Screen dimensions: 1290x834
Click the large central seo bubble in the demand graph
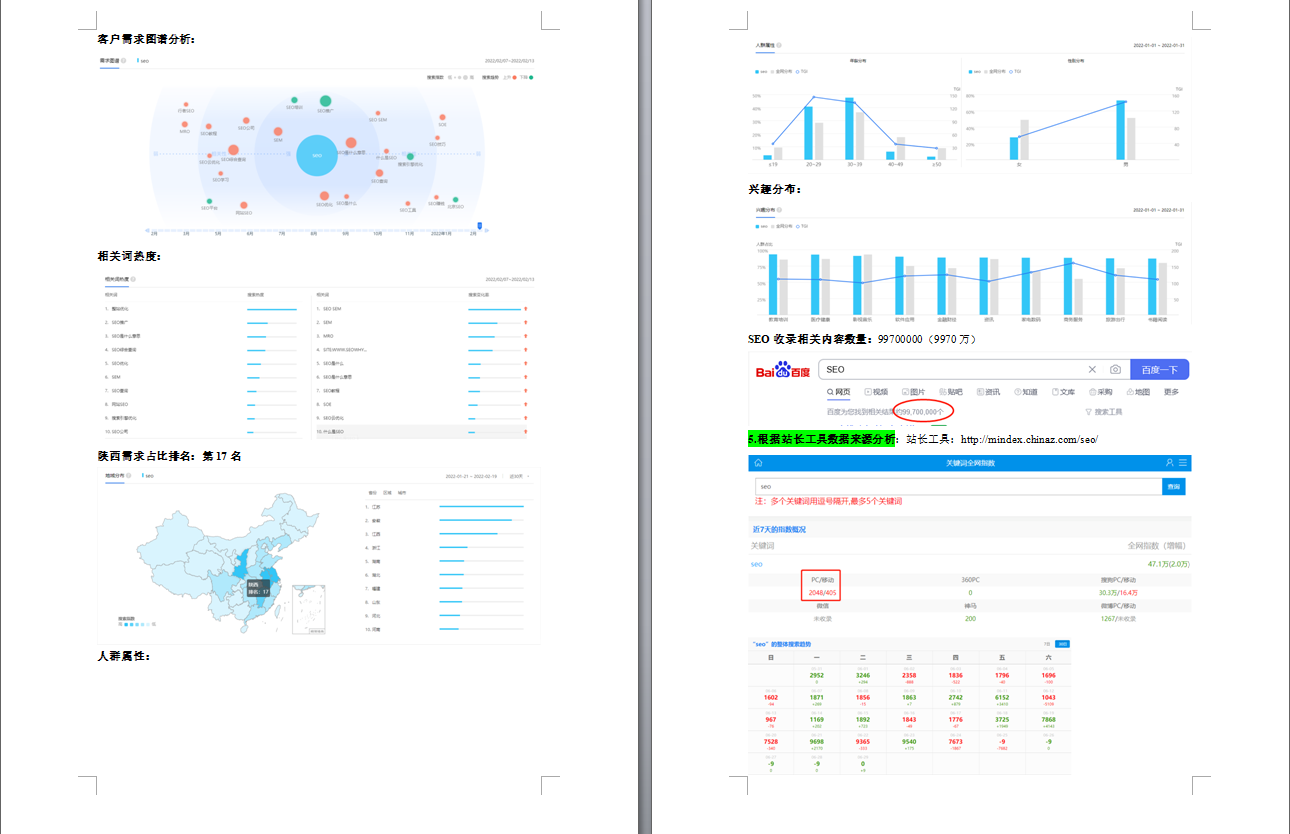tap(317, 155)
